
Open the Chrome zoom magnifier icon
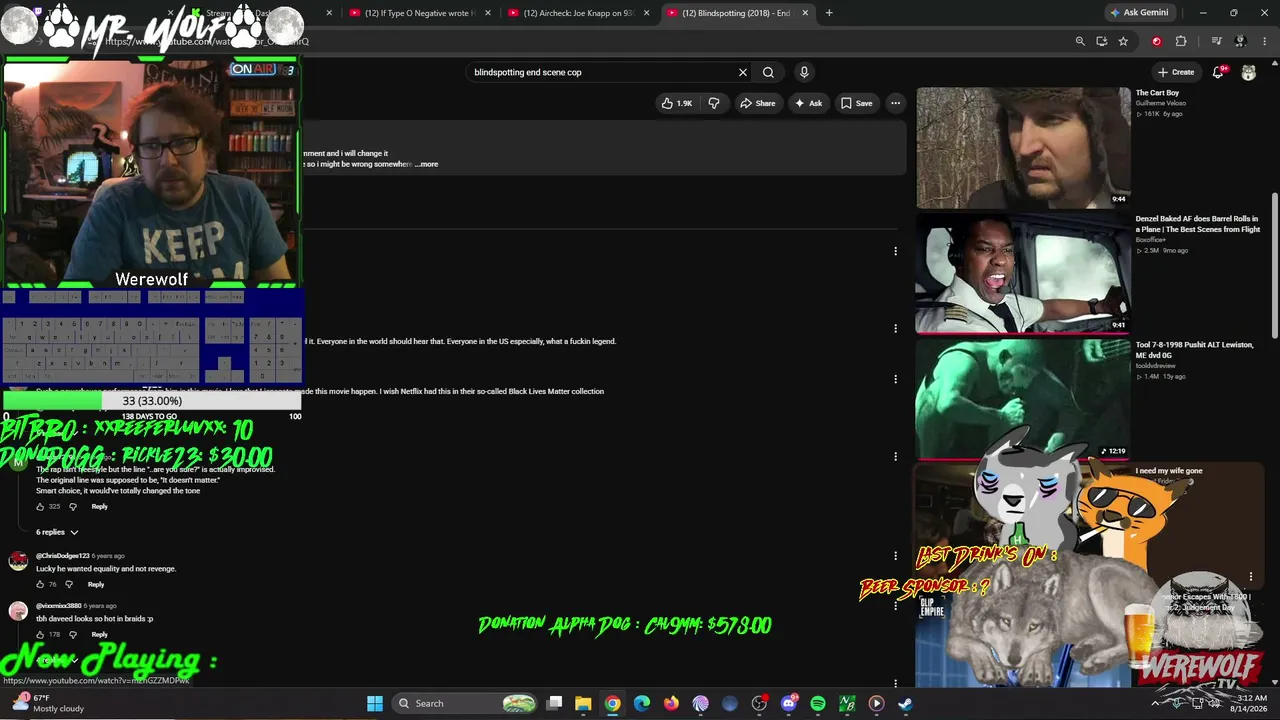click(1080, 41)
